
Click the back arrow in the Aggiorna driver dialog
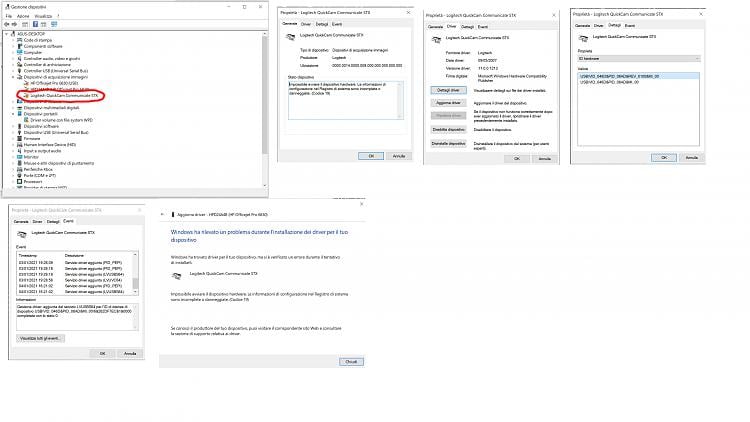[x=163, y=214]
